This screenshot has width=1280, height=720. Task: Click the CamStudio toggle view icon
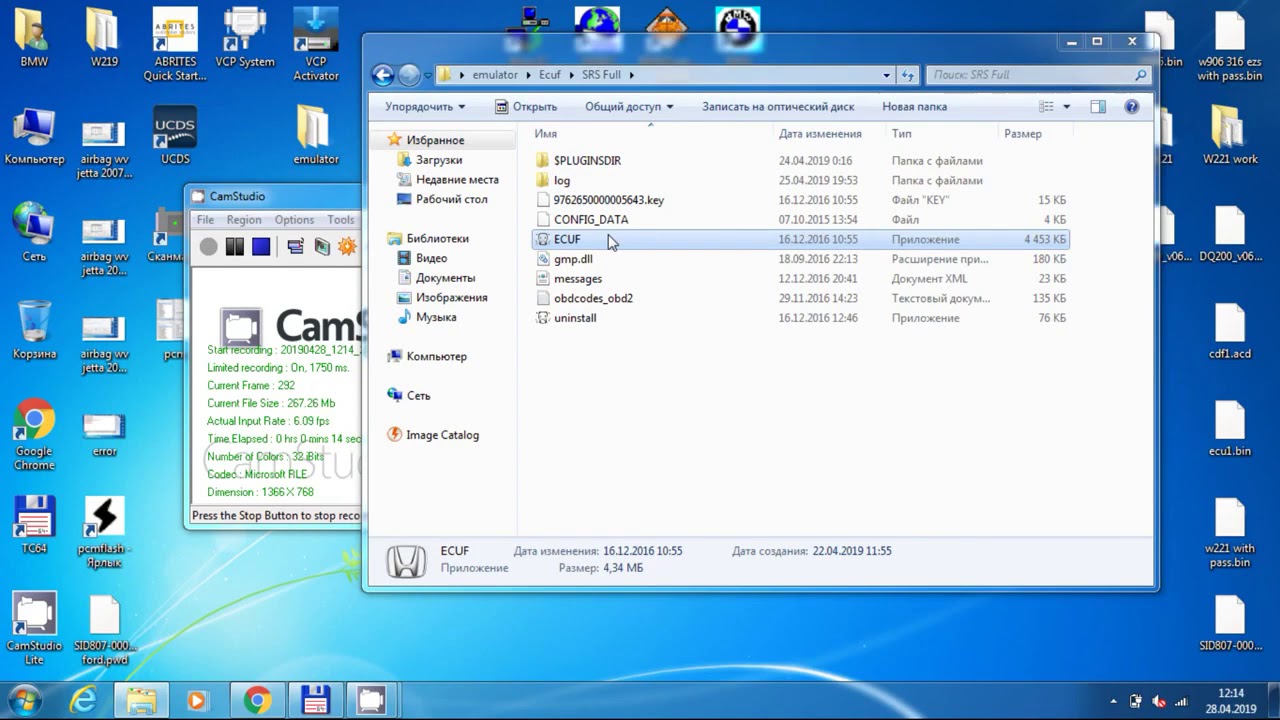click(x=295, y=246)
